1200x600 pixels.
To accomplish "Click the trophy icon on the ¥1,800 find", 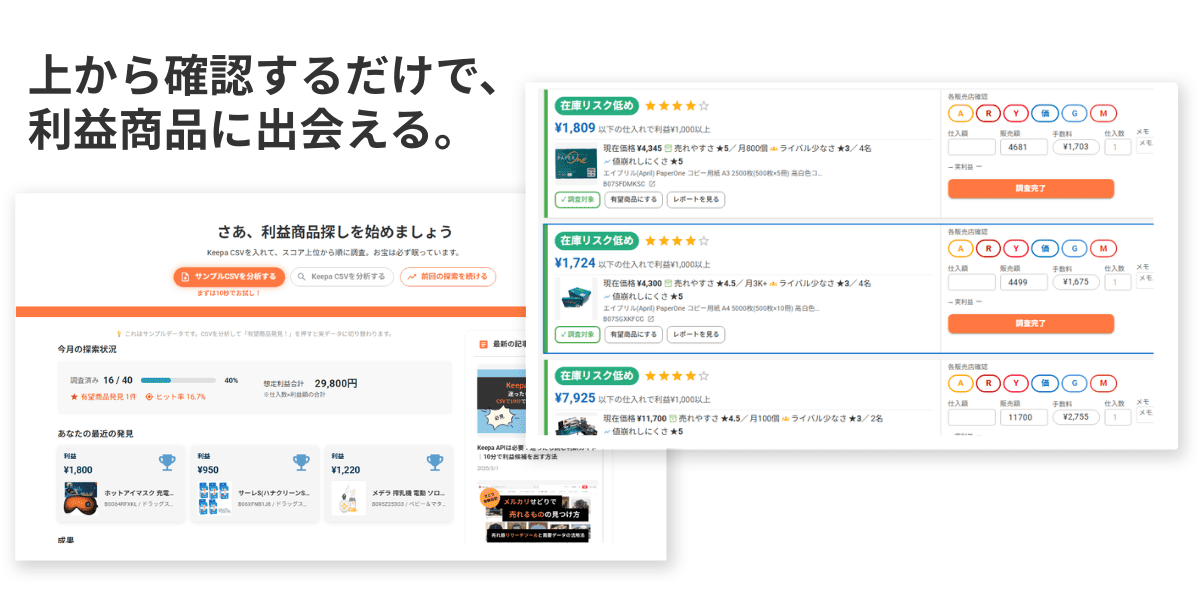I will [167, 461].
